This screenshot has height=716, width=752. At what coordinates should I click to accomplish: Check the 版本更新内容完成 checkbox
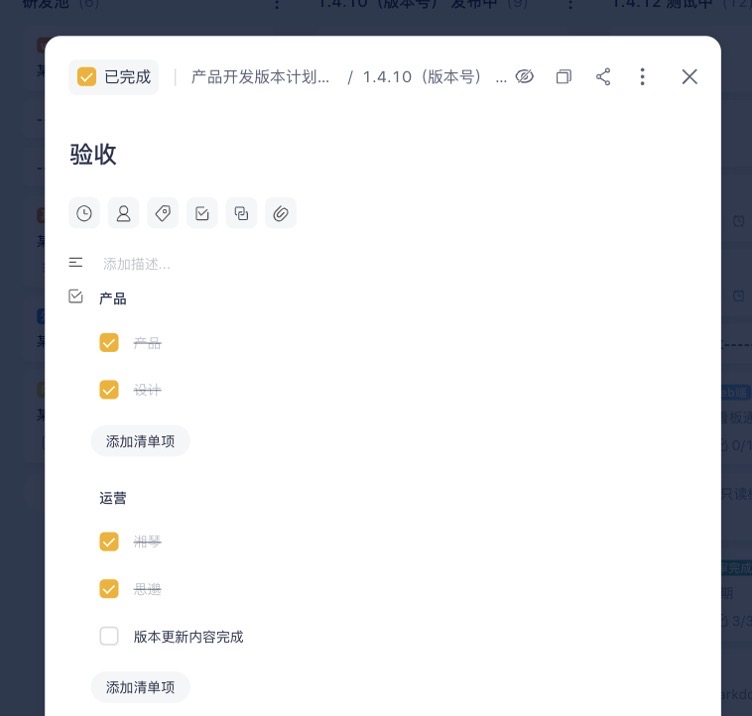(109, 636)
